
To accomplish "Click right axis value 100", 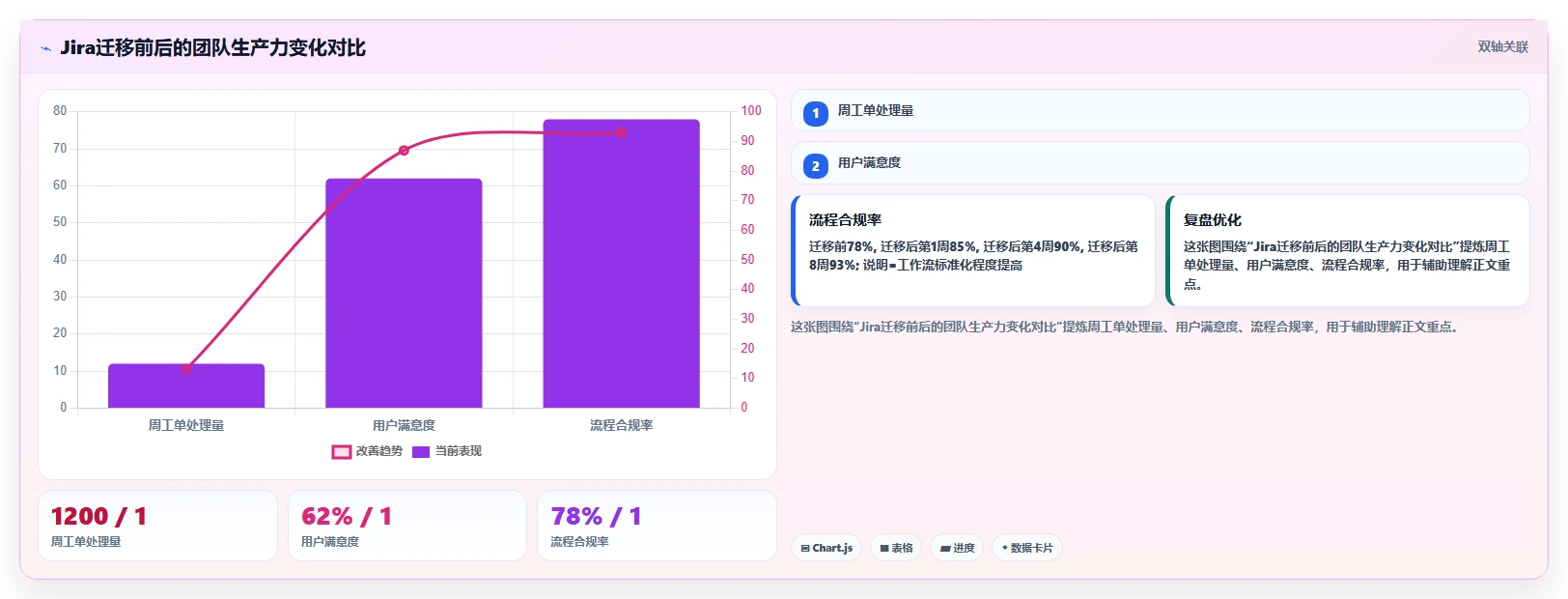I will point(751,111).
